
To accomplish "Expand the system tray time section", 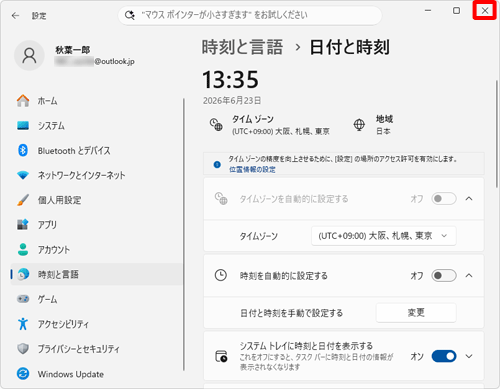I will tap(469, 356).
